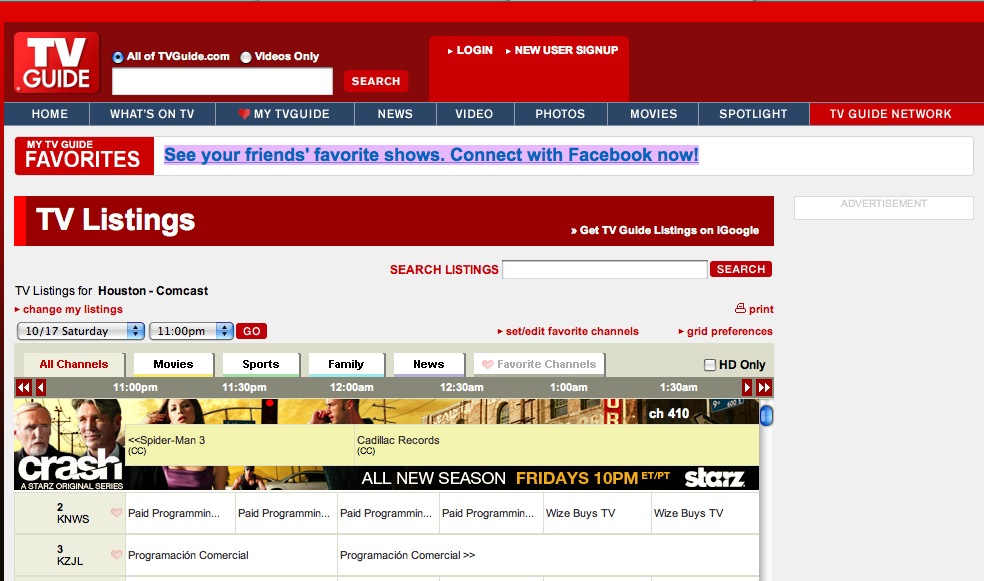The height and width of the screenshot is (581, 984).
Task: Favorite channel 2 KNWS with the heart icon
Action: 116,513
